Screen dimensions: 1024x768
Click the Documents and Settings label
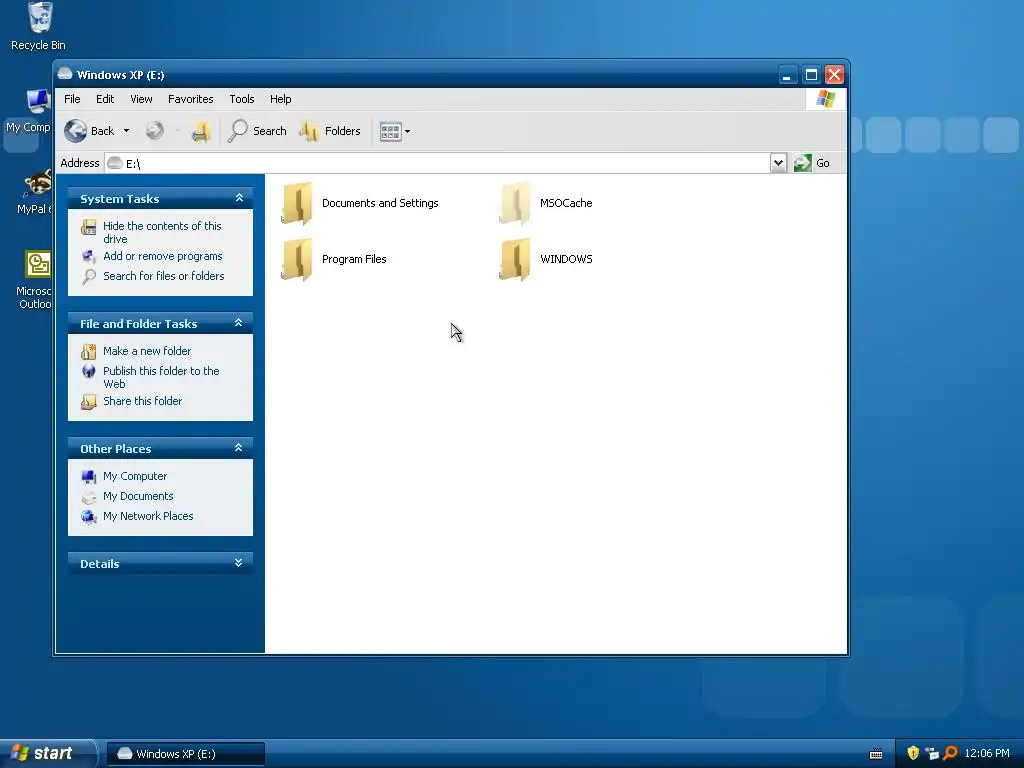(x=380, y=203)
